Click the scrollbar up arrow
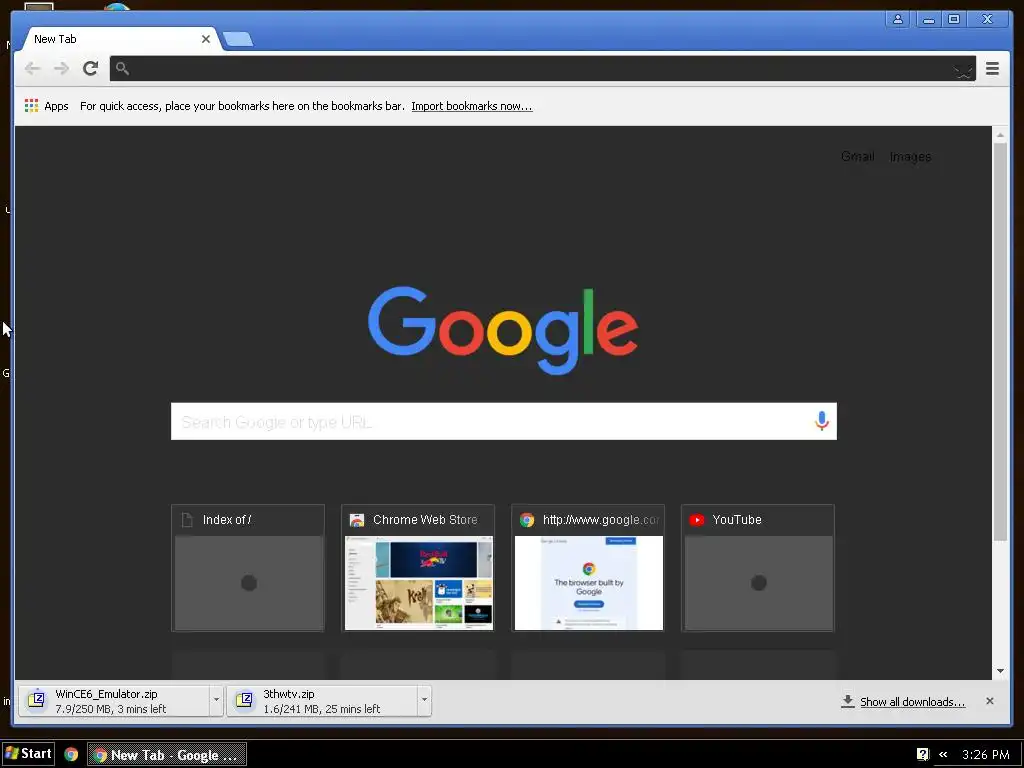Image resolution: width=1024 pixels, height=768 pixels. [x=1000, y=135]
